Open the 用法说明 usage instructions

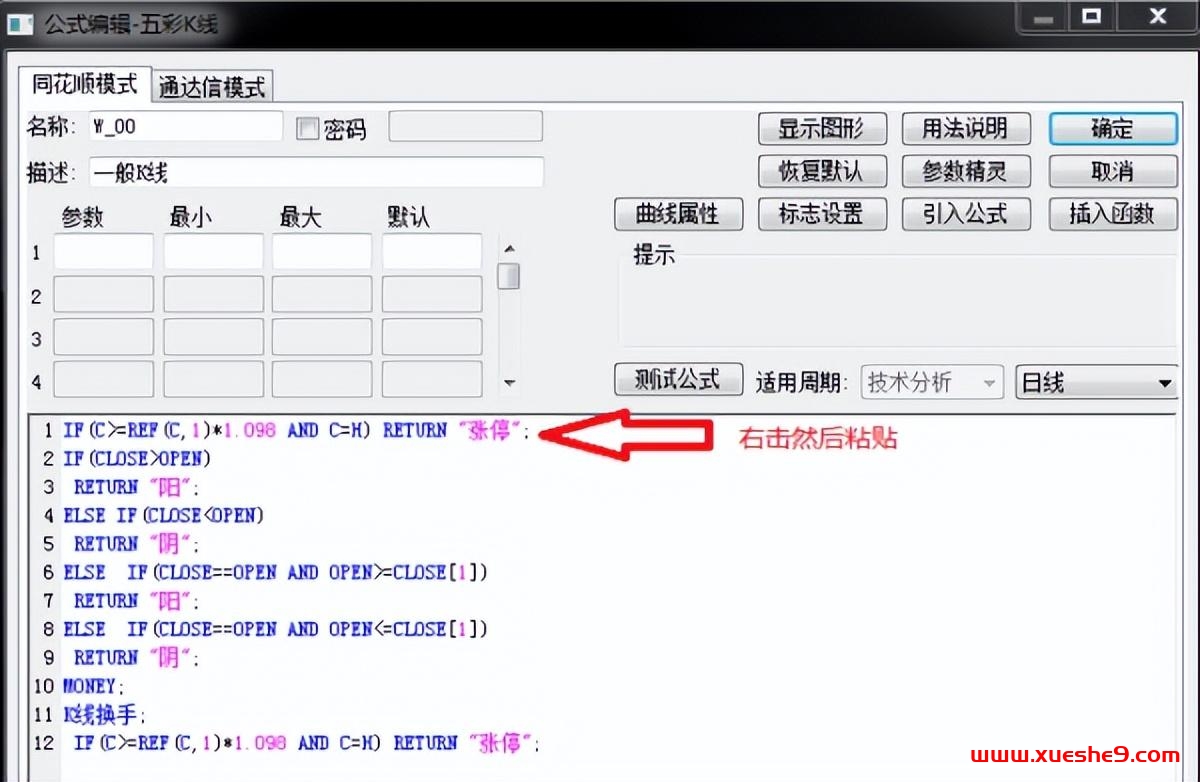[966, 128]
